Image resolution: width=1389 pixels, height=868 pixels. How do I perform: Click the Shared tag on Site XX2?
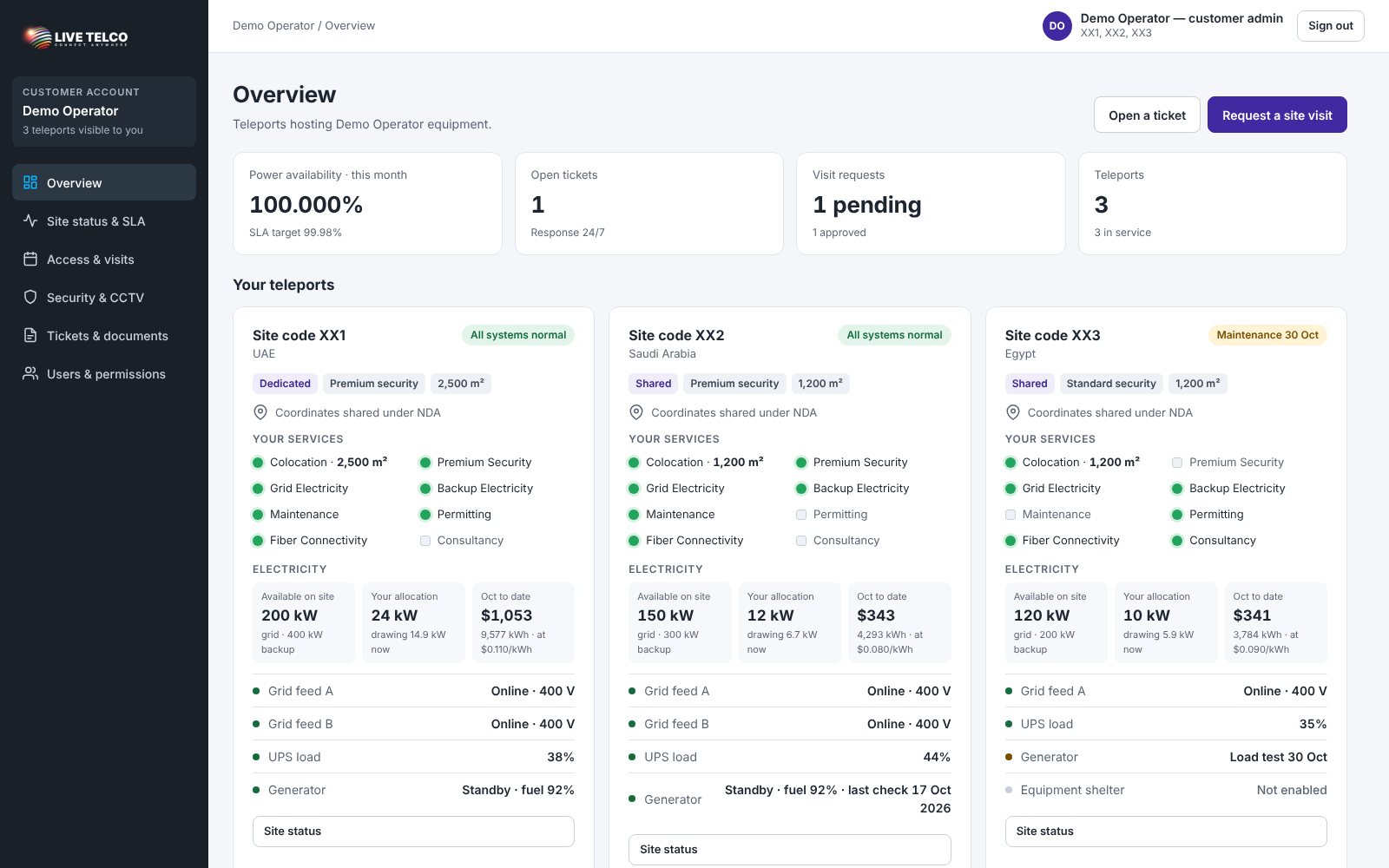click(x=654, y=384)
